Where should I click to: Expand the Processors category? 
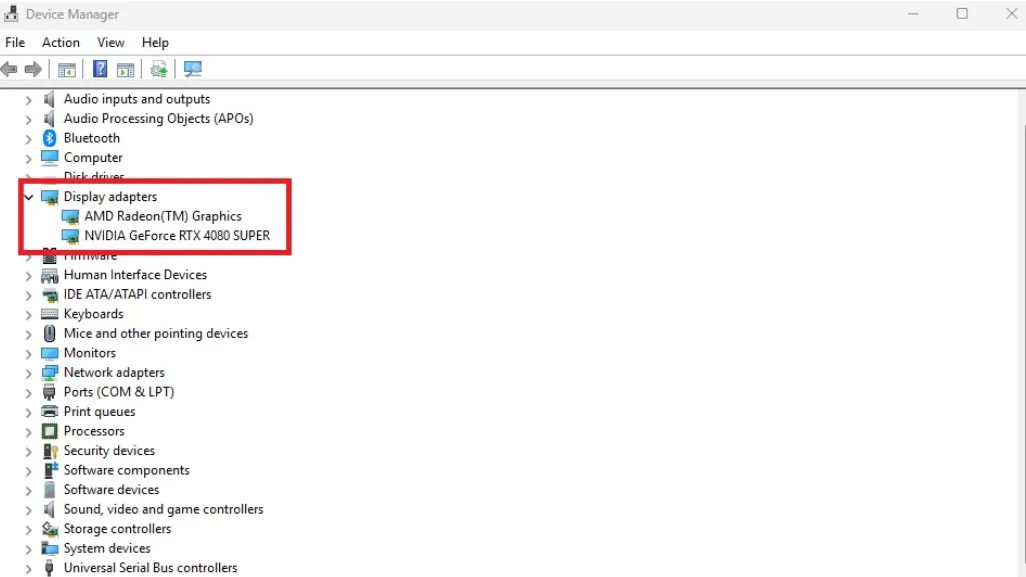coord(28,432)
